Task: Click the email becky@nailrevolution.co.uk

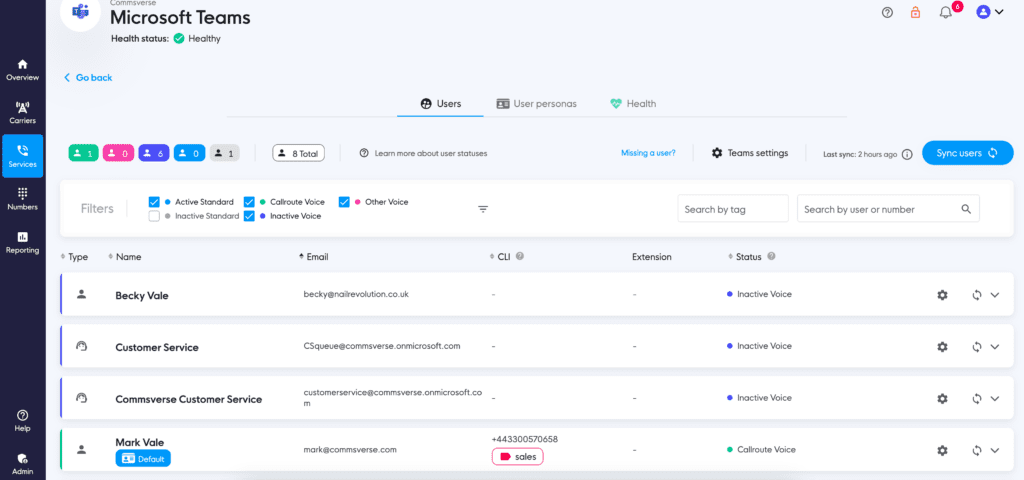Action: [x=356, y=295]
